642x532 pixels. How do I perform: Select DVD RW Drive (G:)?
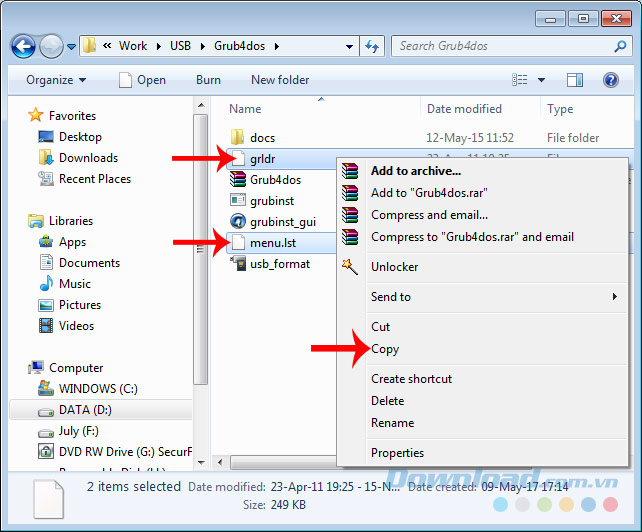pyautogui.click(x=115, y=451)
